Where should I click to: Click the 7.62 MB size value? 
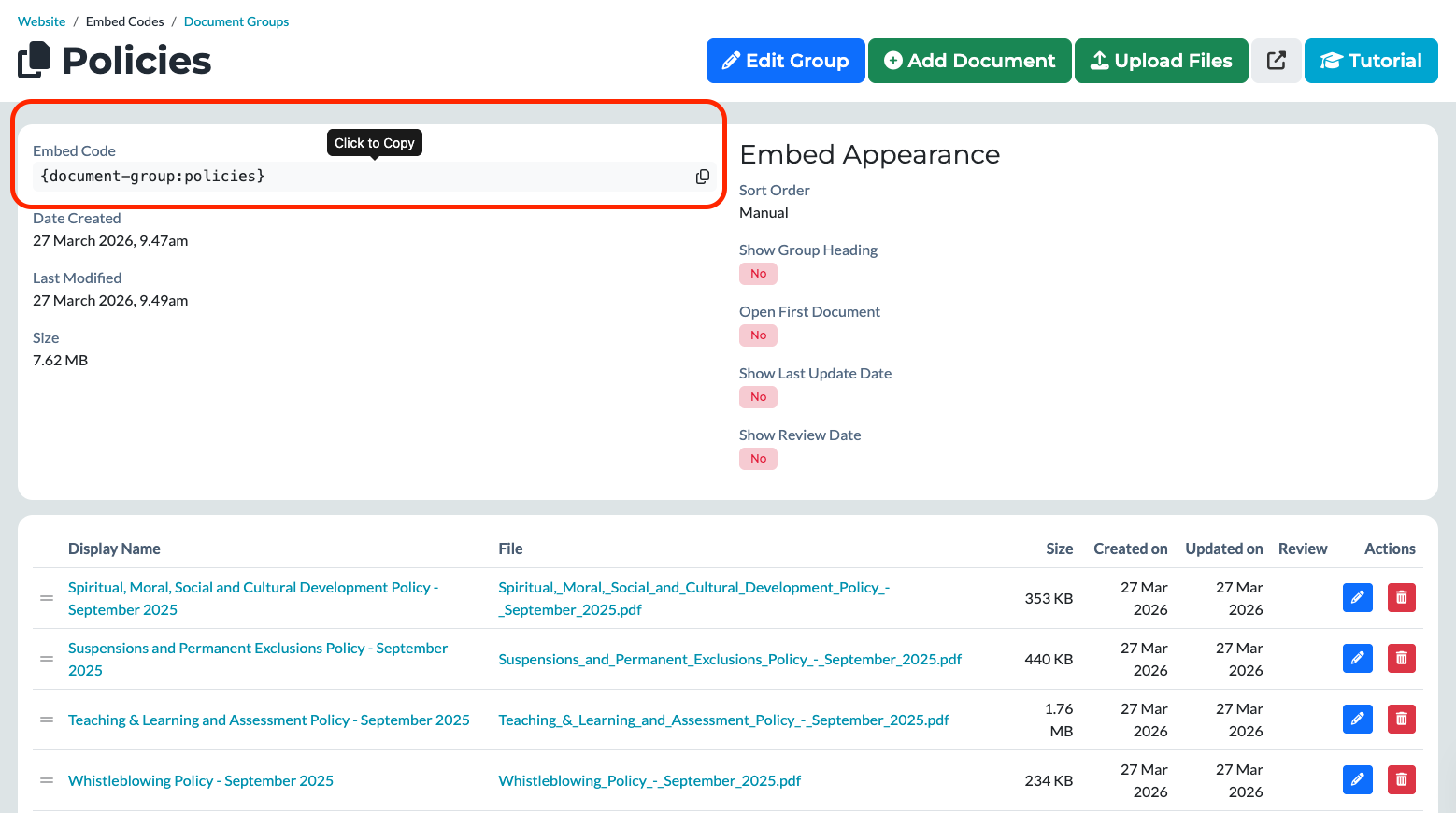click(x=60, y=360)
